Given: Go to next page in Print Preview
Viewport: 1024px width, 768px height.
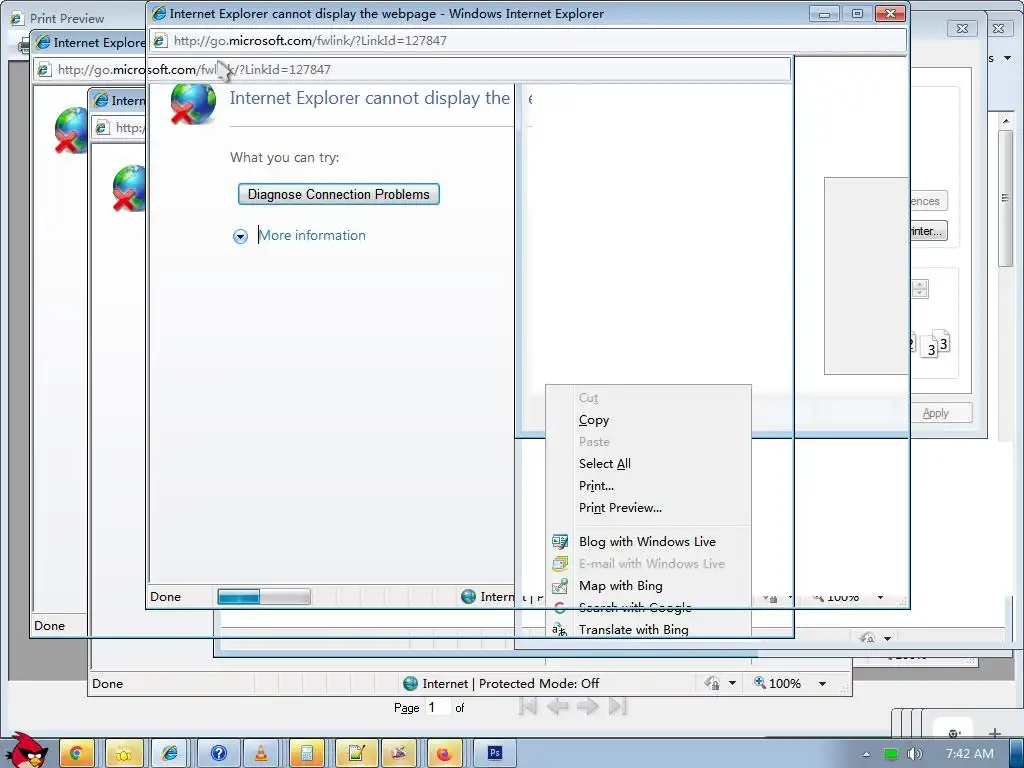Looking at the screenshot, I should (x=588, y=706).
